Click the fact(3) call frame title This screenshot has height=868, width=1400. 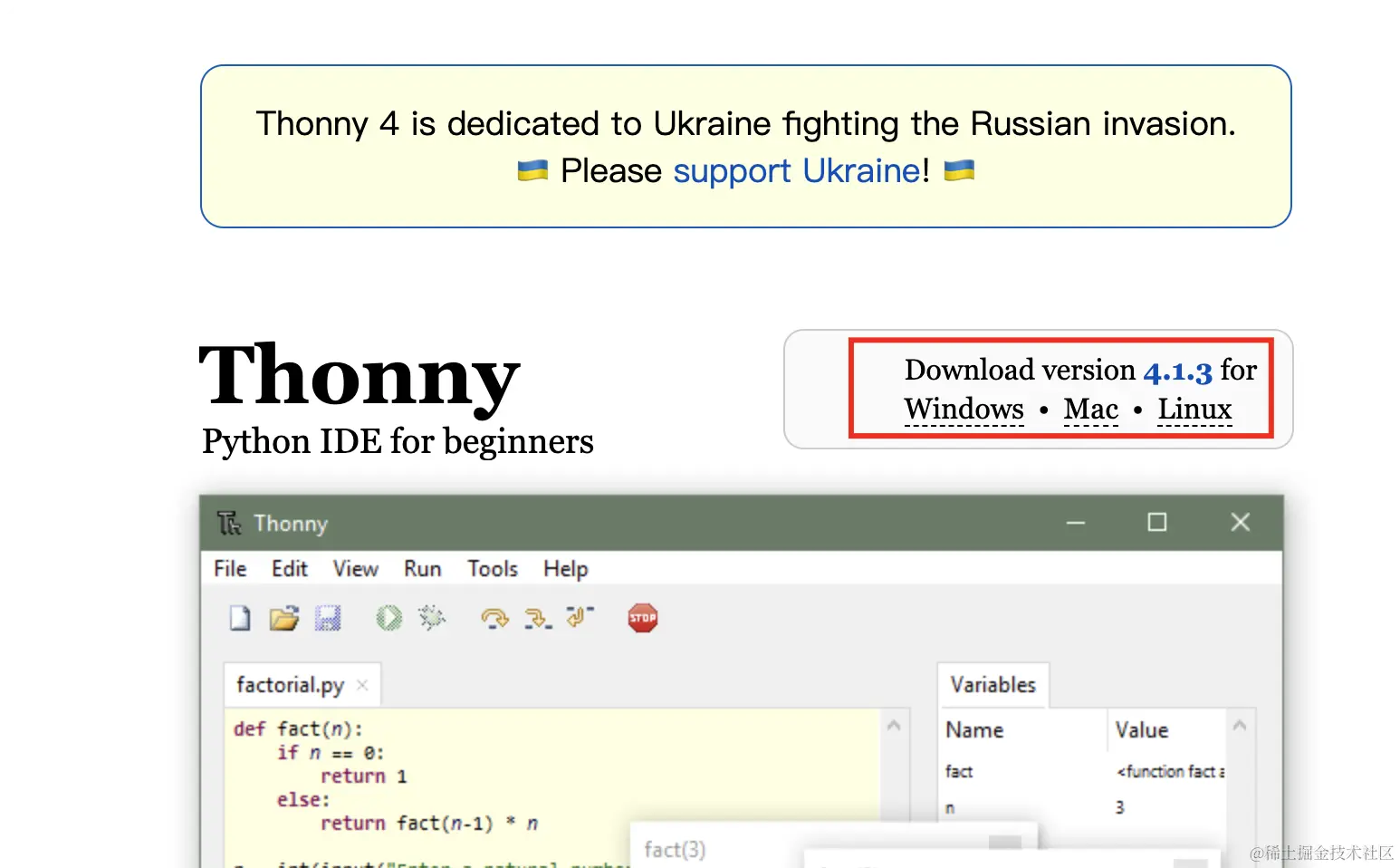click(675, 850)
